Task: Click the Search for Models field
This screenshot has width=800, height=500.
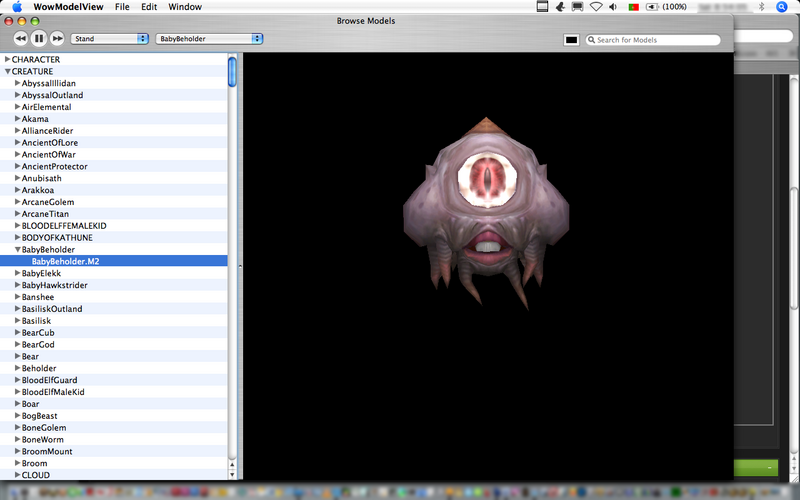Action: 653,40
